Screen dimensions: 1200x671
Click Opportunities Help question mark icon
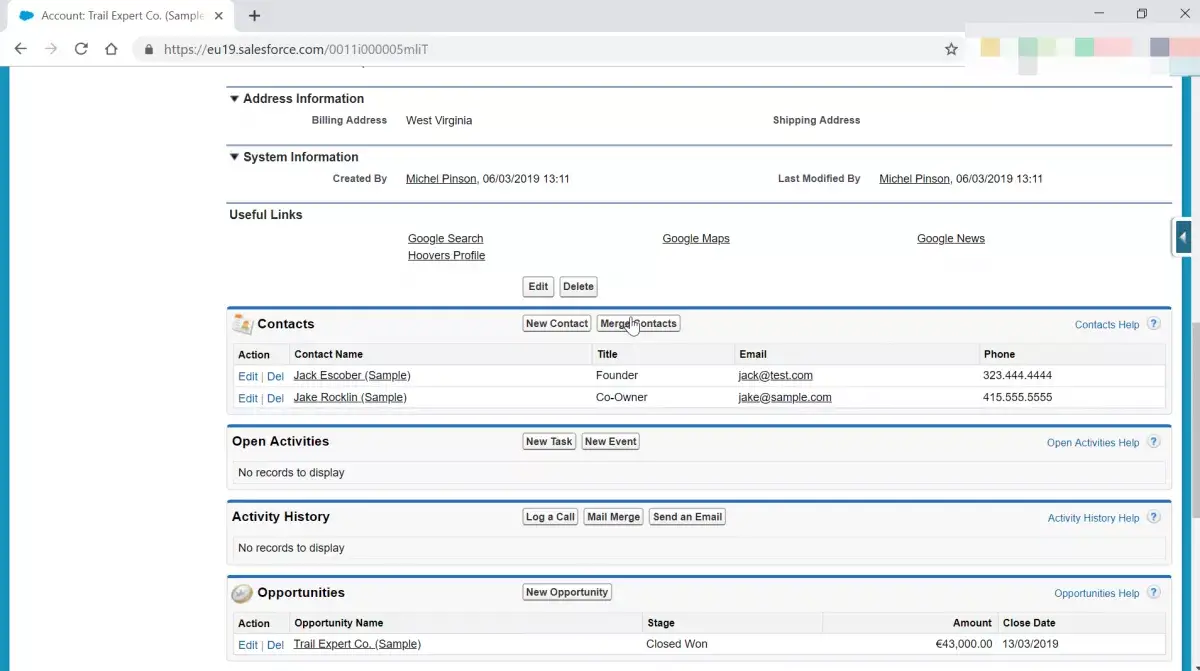click(x=1154, y=593)
